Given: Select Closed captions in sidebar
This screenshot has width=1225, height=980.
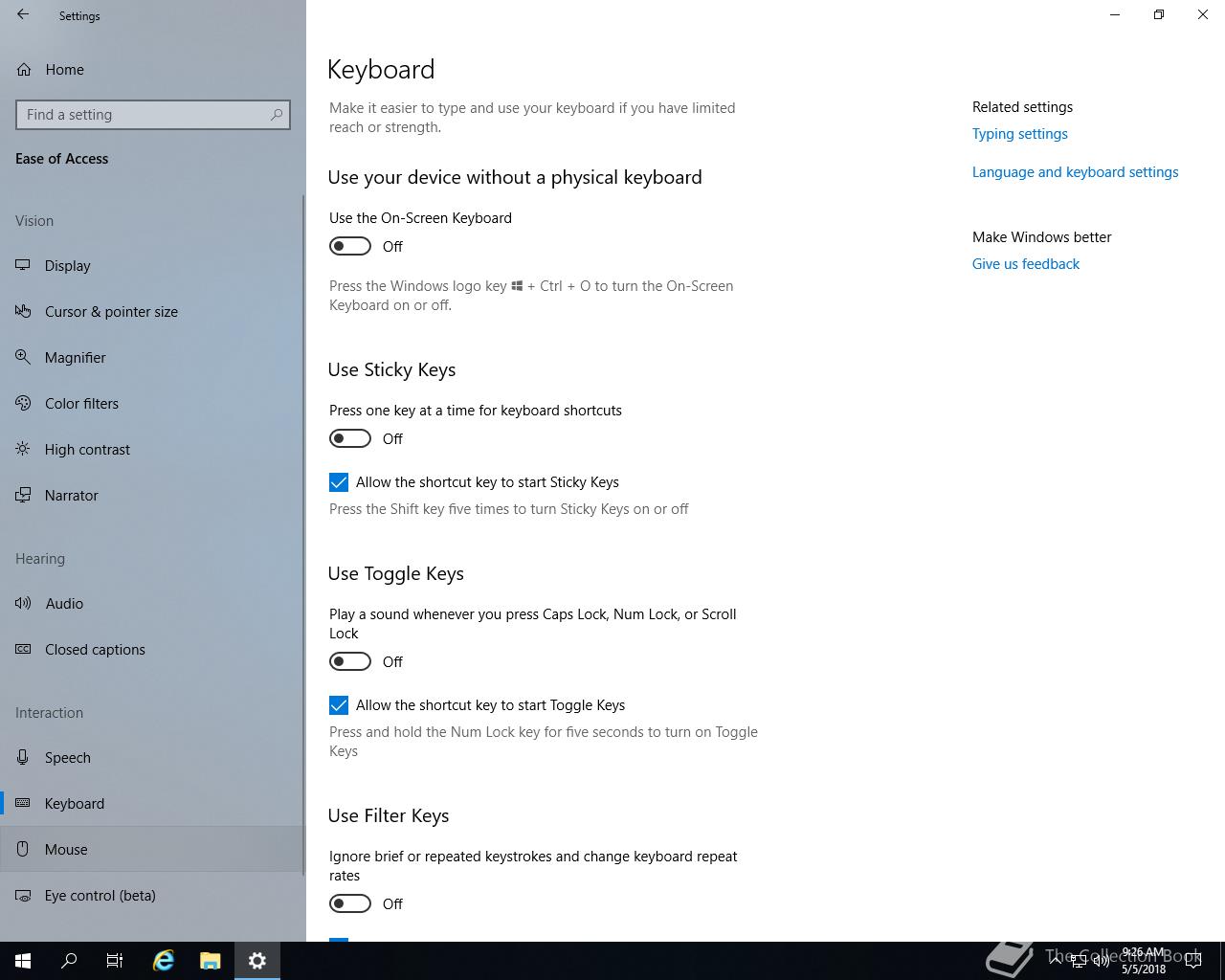Looking at the screenshot, I should [153, 649].
